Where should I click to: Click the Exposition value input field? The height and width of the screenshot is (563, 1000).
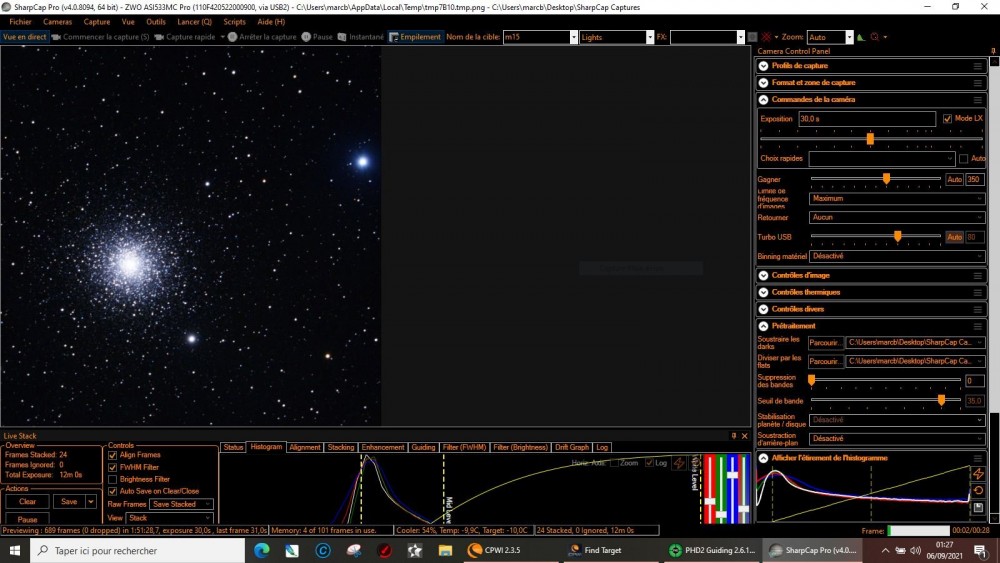(x=866, y=119)
